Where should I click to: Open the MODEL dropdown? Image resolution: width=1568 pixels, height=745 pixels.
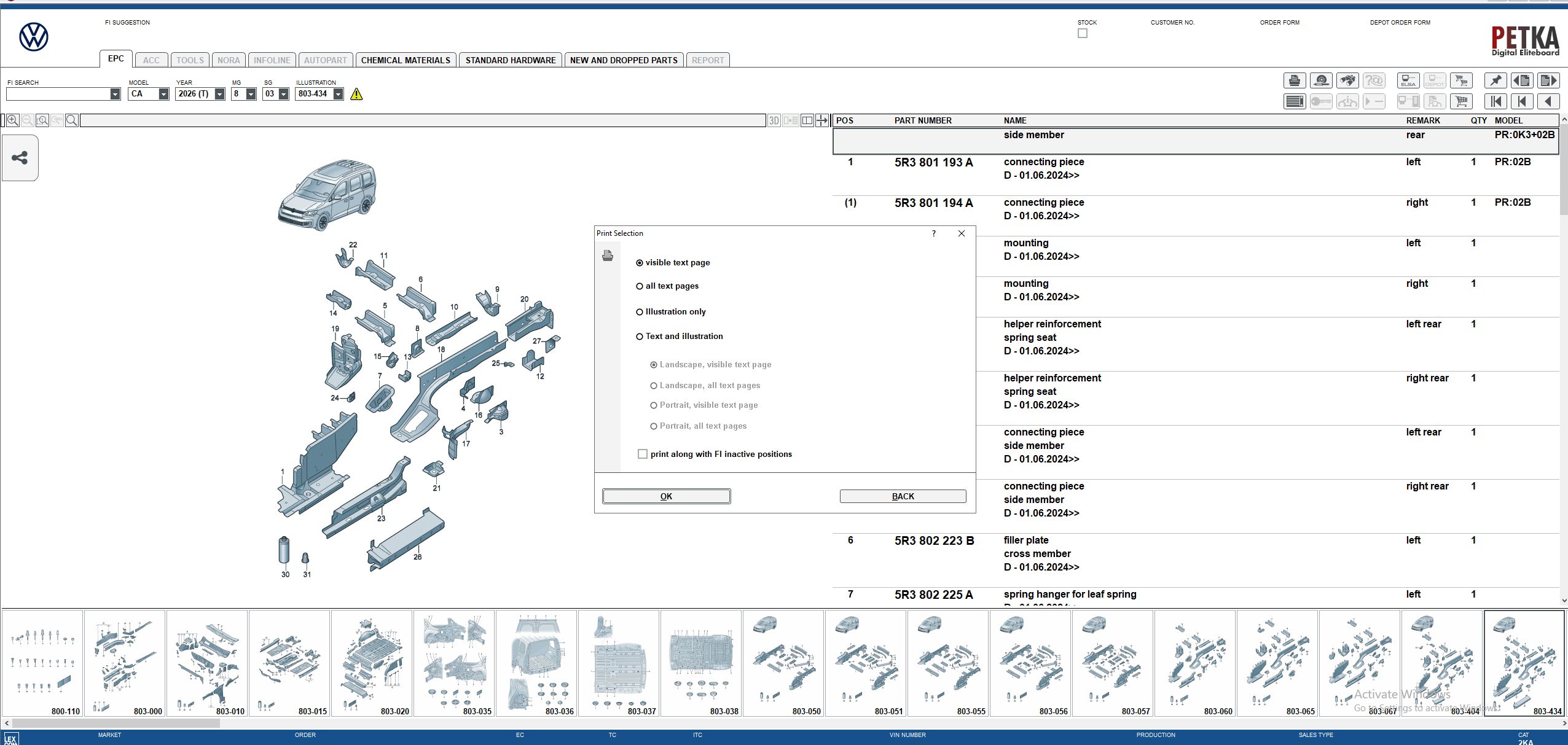pos(163,94)
